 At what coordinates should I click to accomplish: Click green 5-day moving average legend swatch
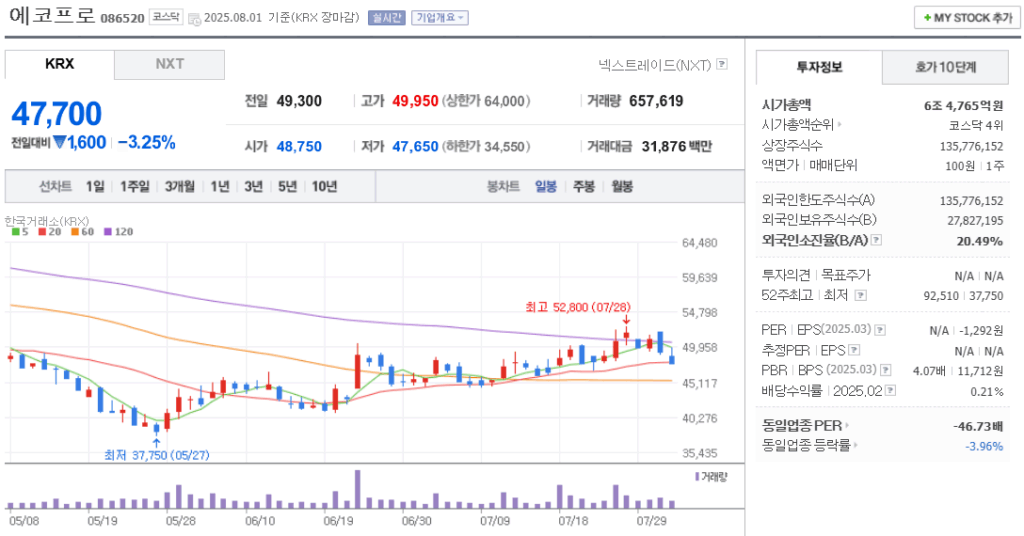[16, 232]
